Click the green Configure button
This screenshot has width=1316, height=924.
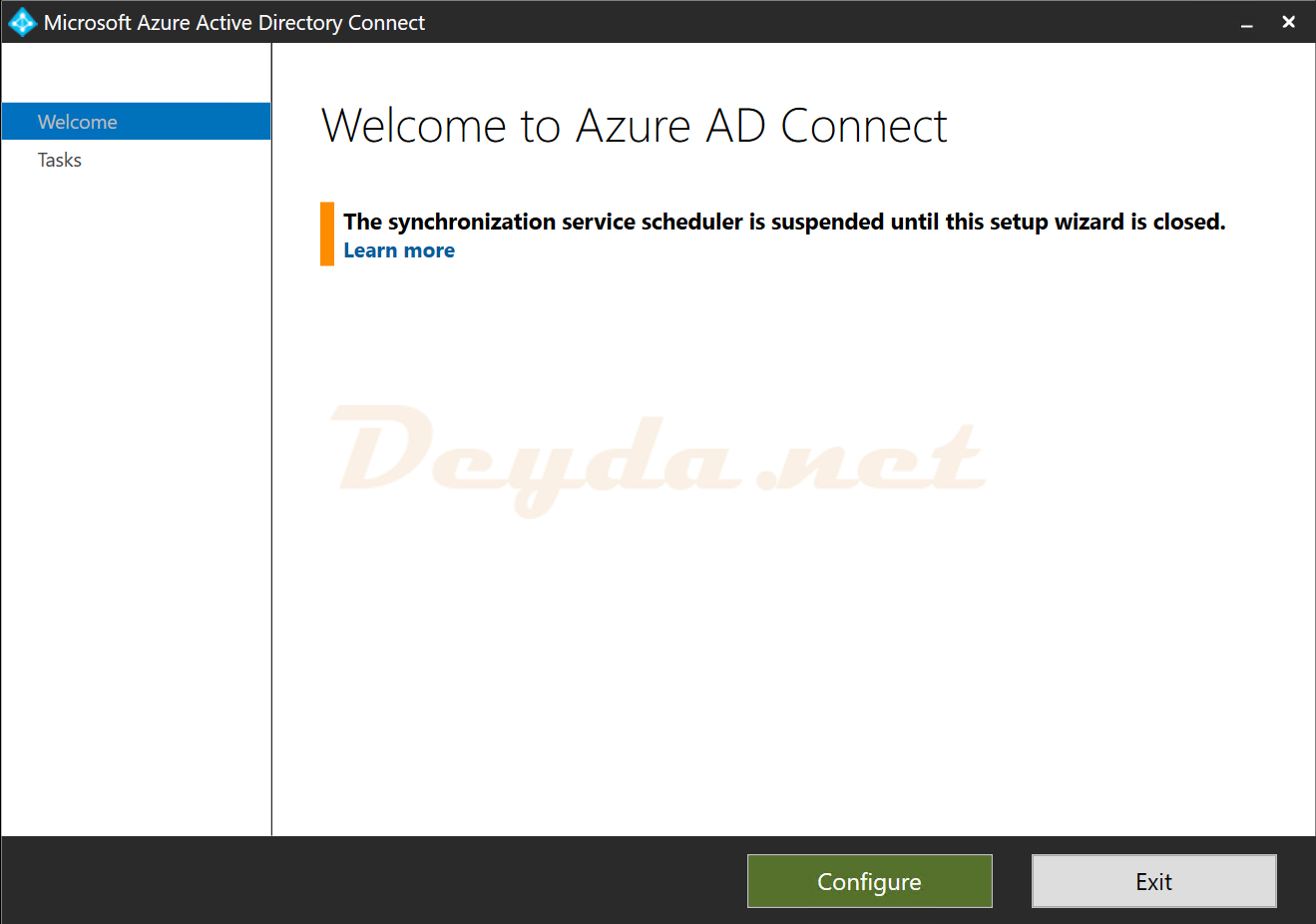(x=869, y=881)
